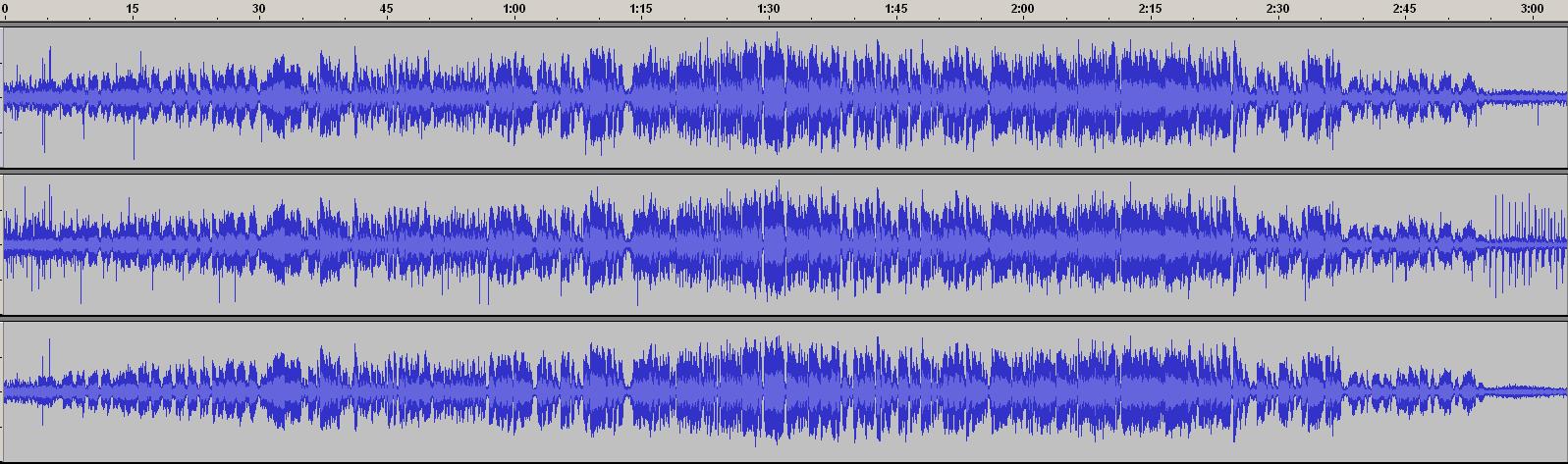Jump to 1:15 on the timeline ruler

click(x=640, y=9)
